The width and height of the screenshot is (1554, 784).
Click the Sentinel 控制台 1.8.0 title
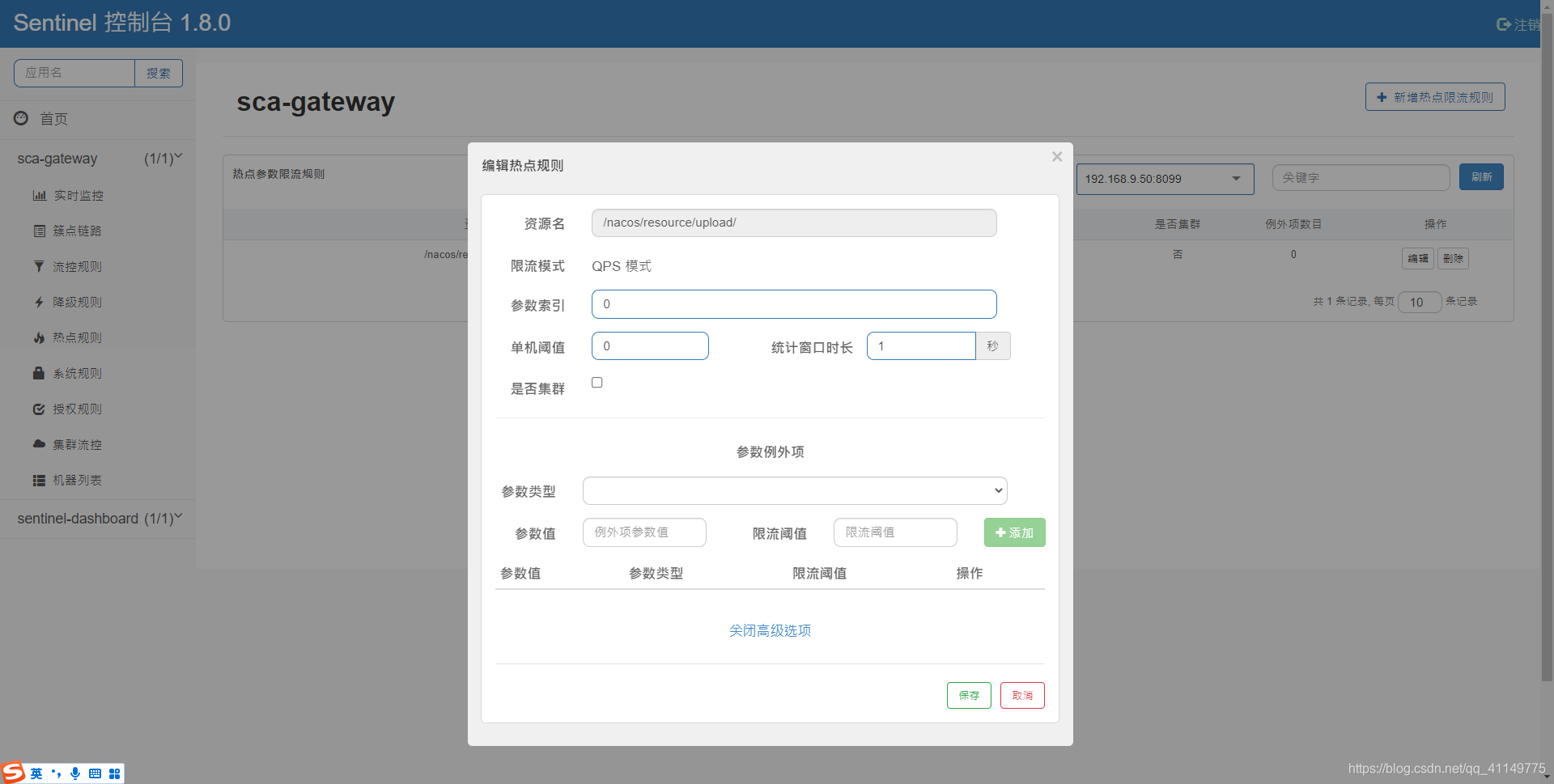coord(122,23)
